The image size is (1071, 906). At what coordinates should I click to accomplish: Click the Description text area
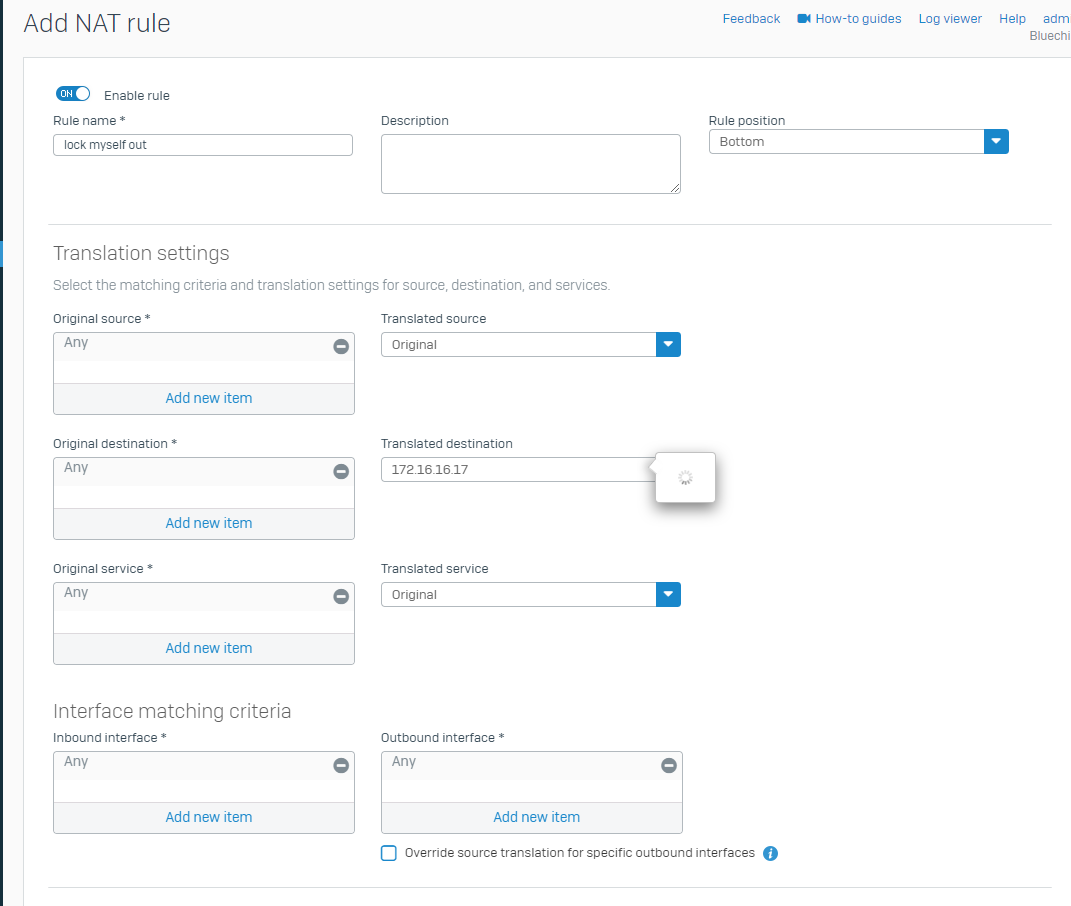click(531, 164)
